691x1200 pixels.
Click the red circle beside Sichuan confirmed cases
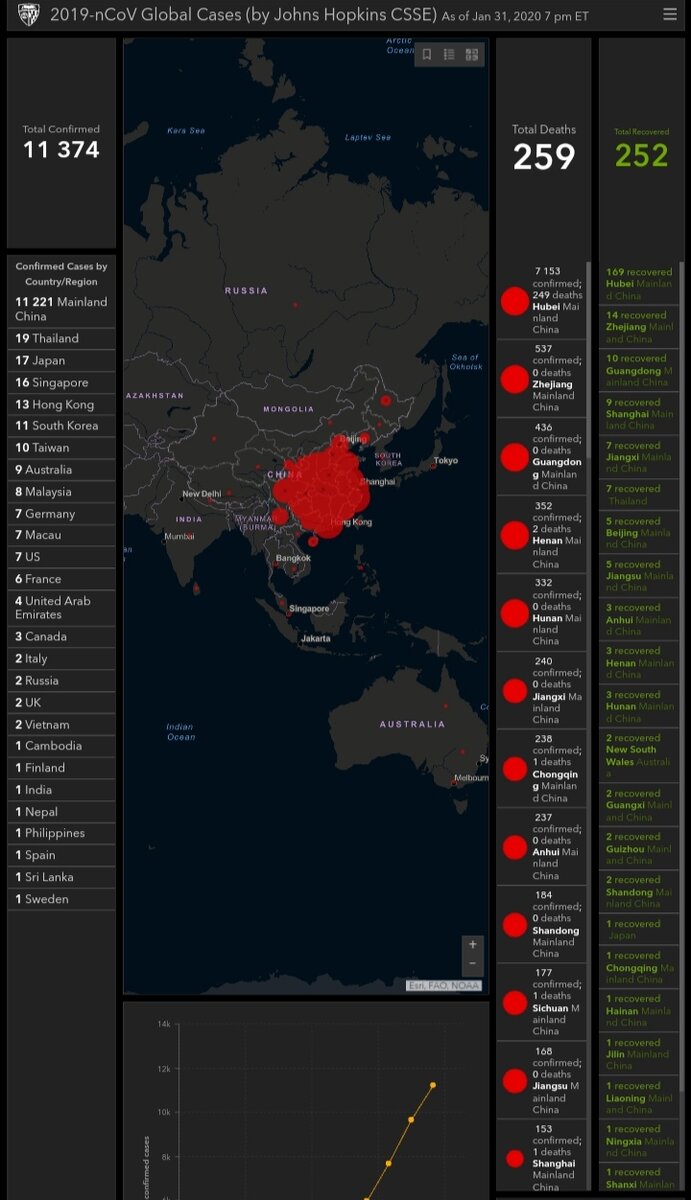click(514, 1003)
